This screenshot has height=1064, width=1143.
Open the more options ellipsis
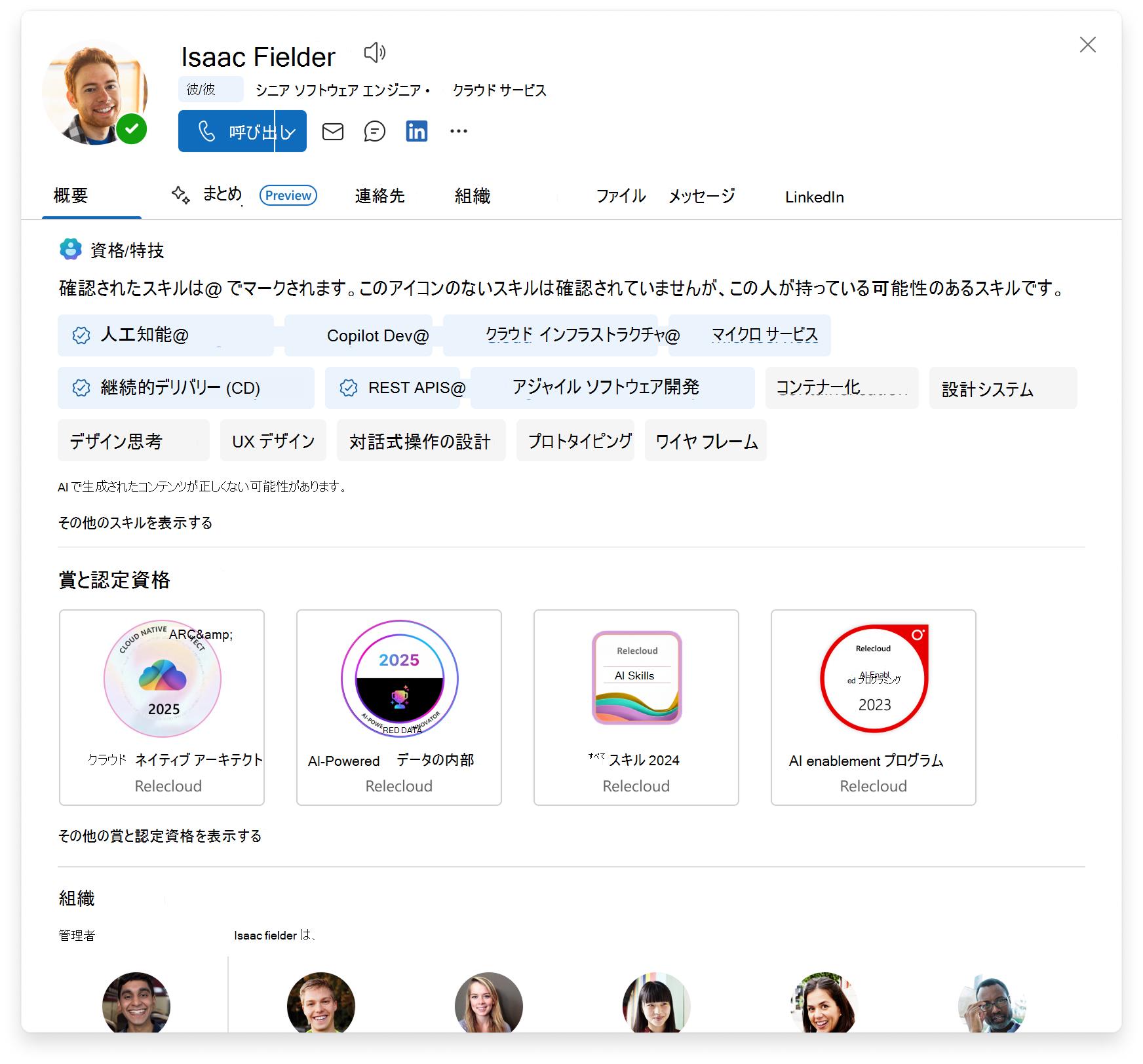click(x=459, y=132)
